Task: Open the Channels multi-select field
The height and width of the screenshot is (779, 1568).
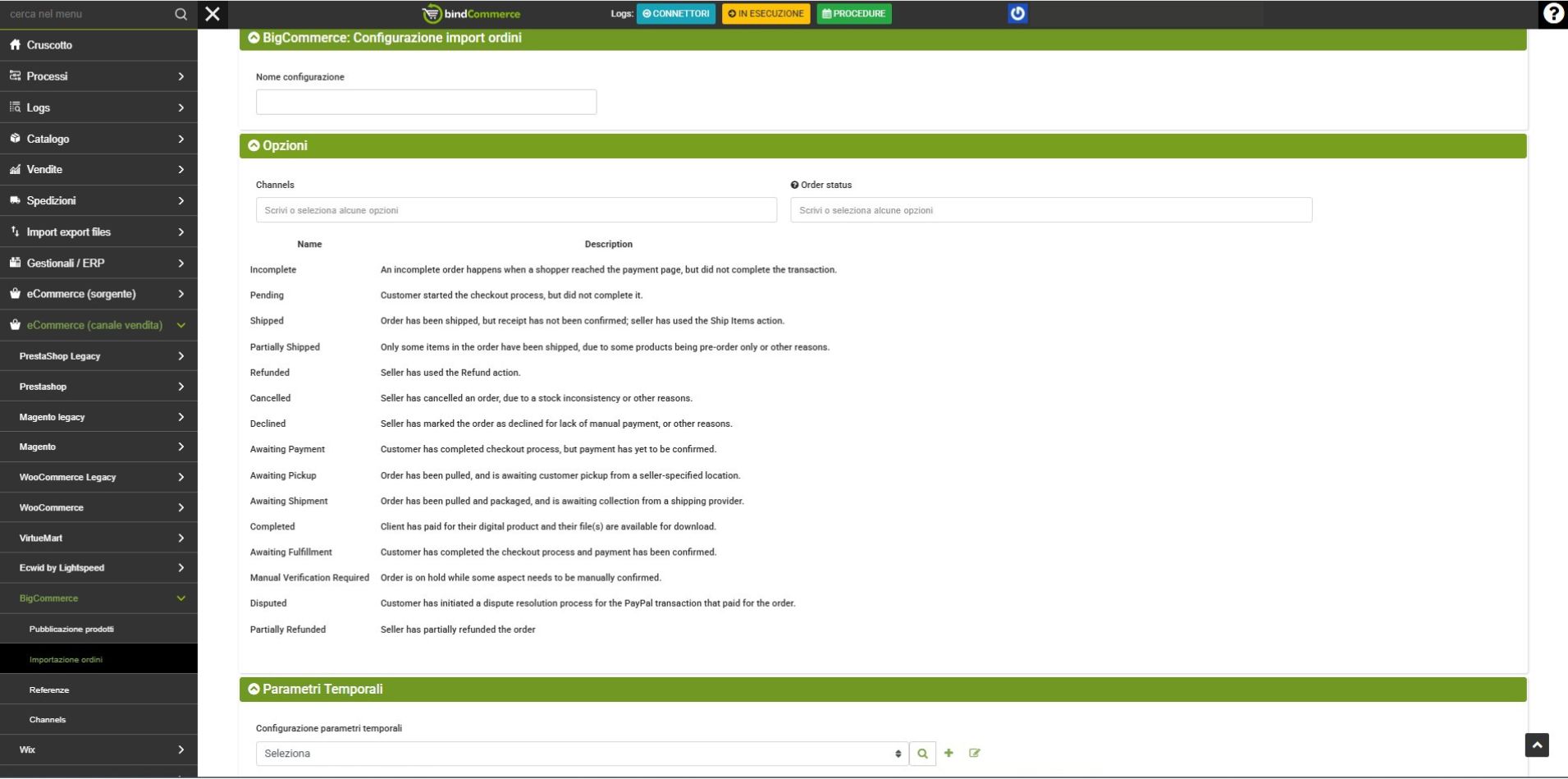Action: point(516,210)
